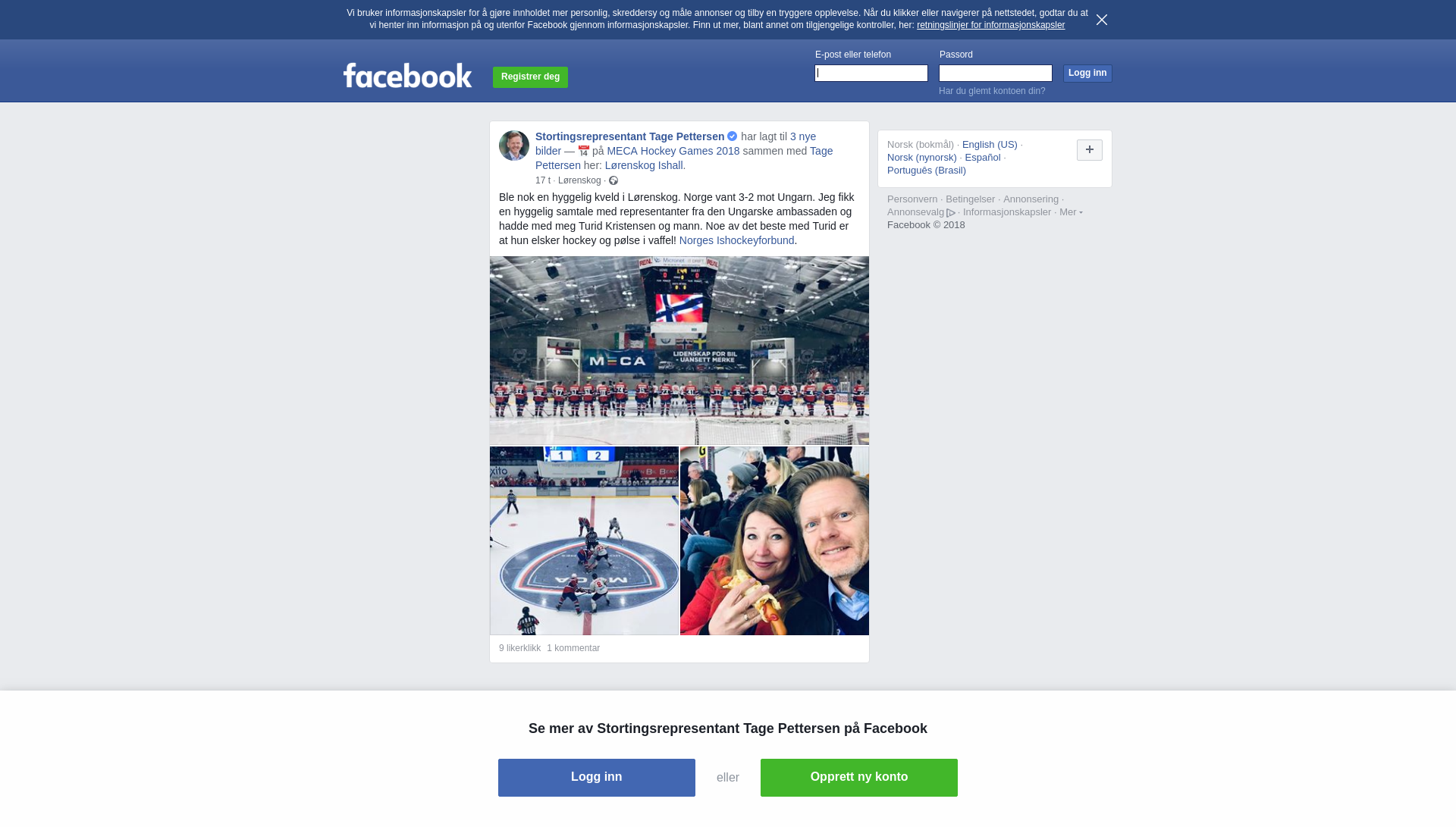Click the green Registrer deg button
This screenshot has height=827, width=1456.
coord(530,77)
